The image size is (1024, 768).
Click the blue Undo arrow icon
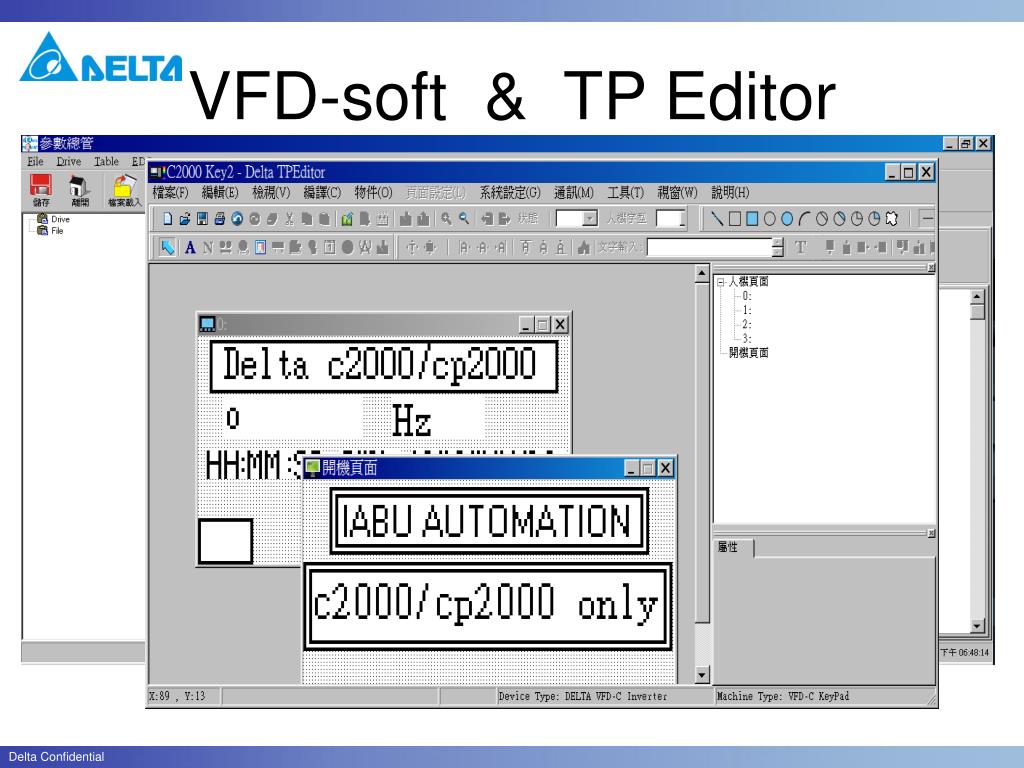237,219
